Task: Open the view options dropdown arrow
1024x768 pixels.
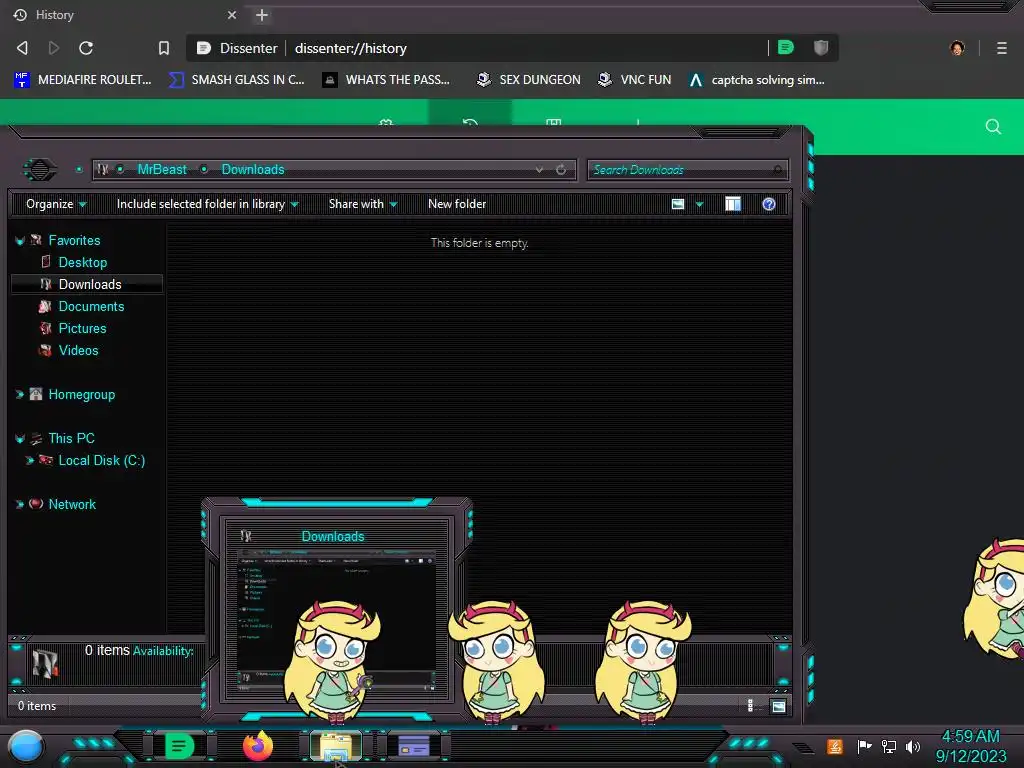Action: (699, 204)
